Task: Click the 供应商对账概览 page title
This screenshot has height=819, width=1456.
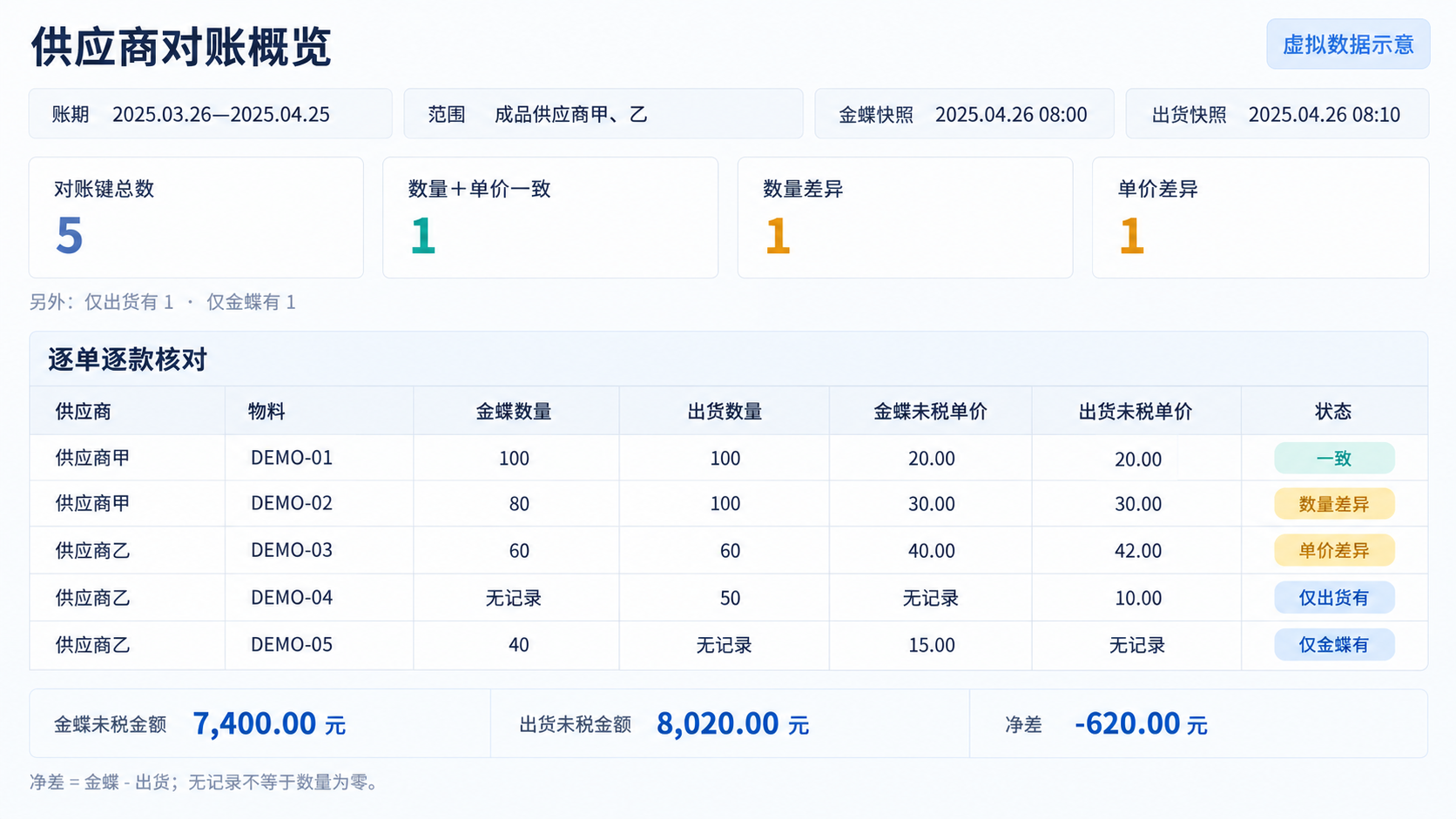Action: coord(181,46)
